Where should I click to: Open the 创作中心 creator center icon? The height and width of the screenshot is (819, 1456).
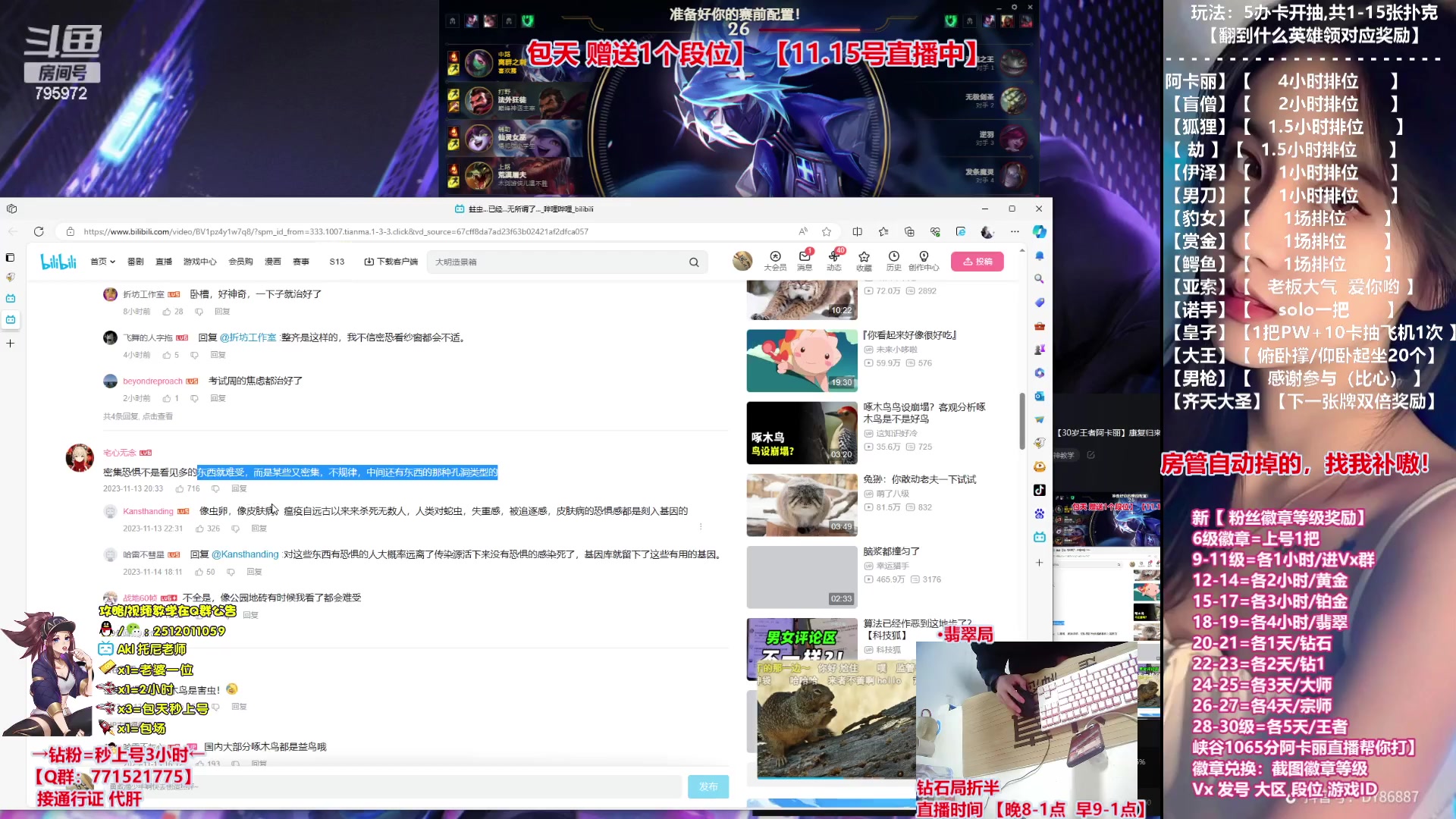coord(924,258)
